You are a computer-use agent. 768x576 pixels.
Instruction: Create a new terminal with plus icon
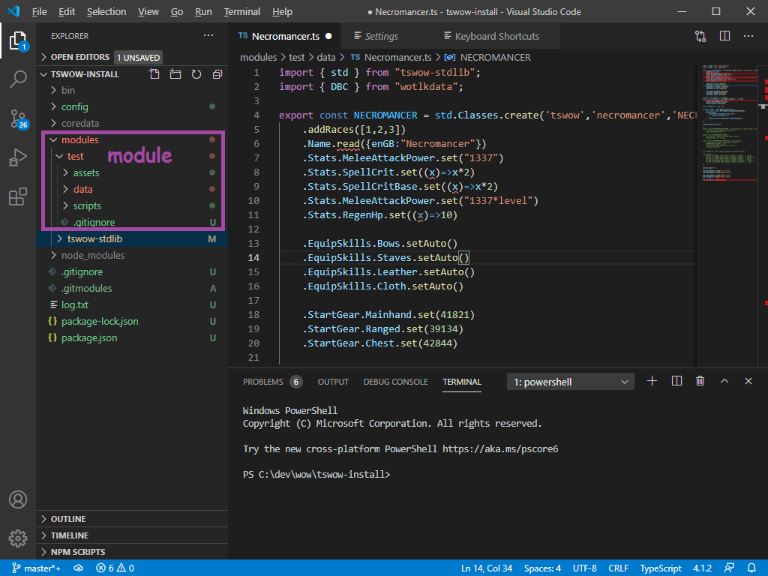tap(652, 381)
